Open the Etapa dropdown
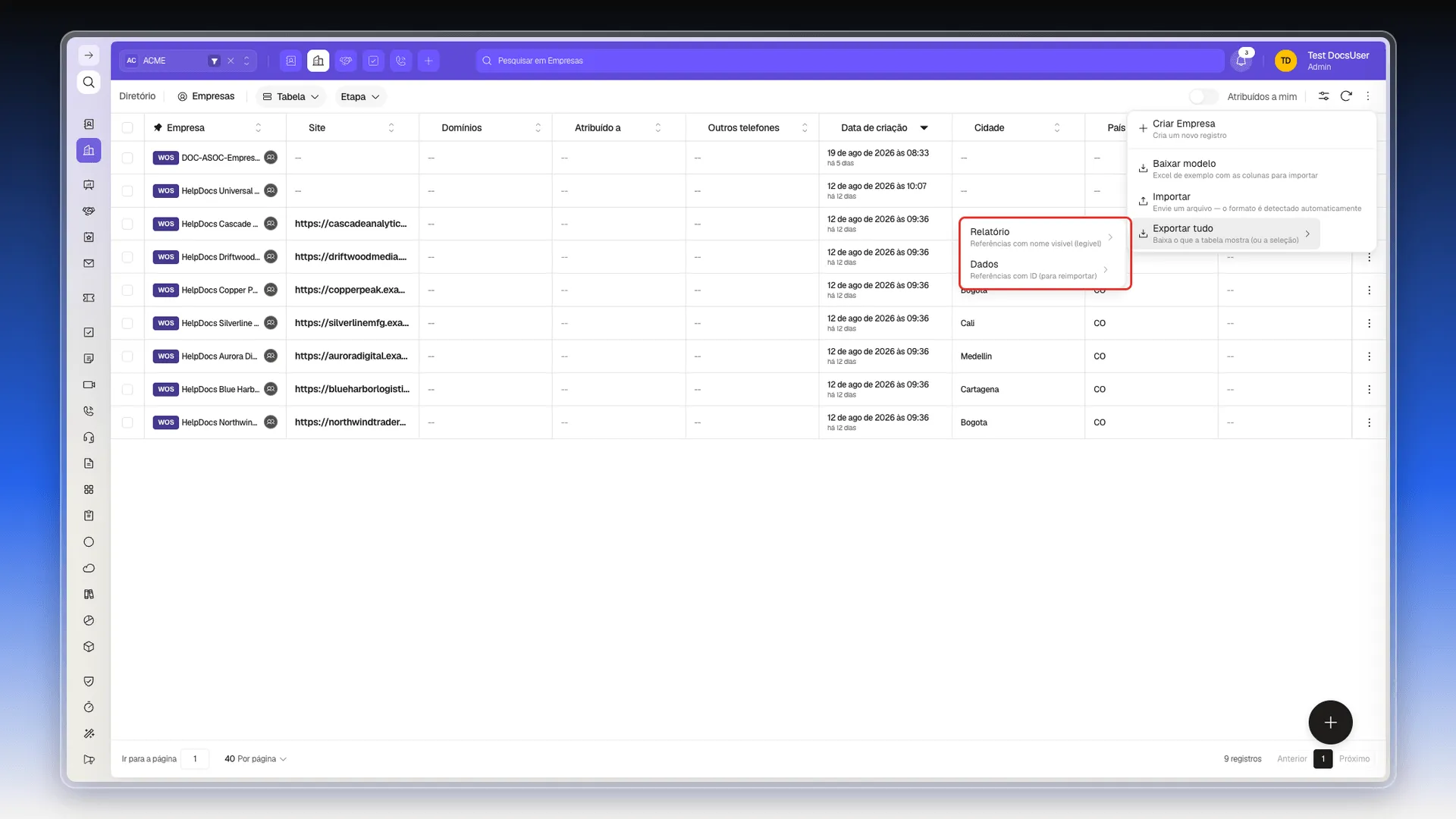 click(359, 96)
